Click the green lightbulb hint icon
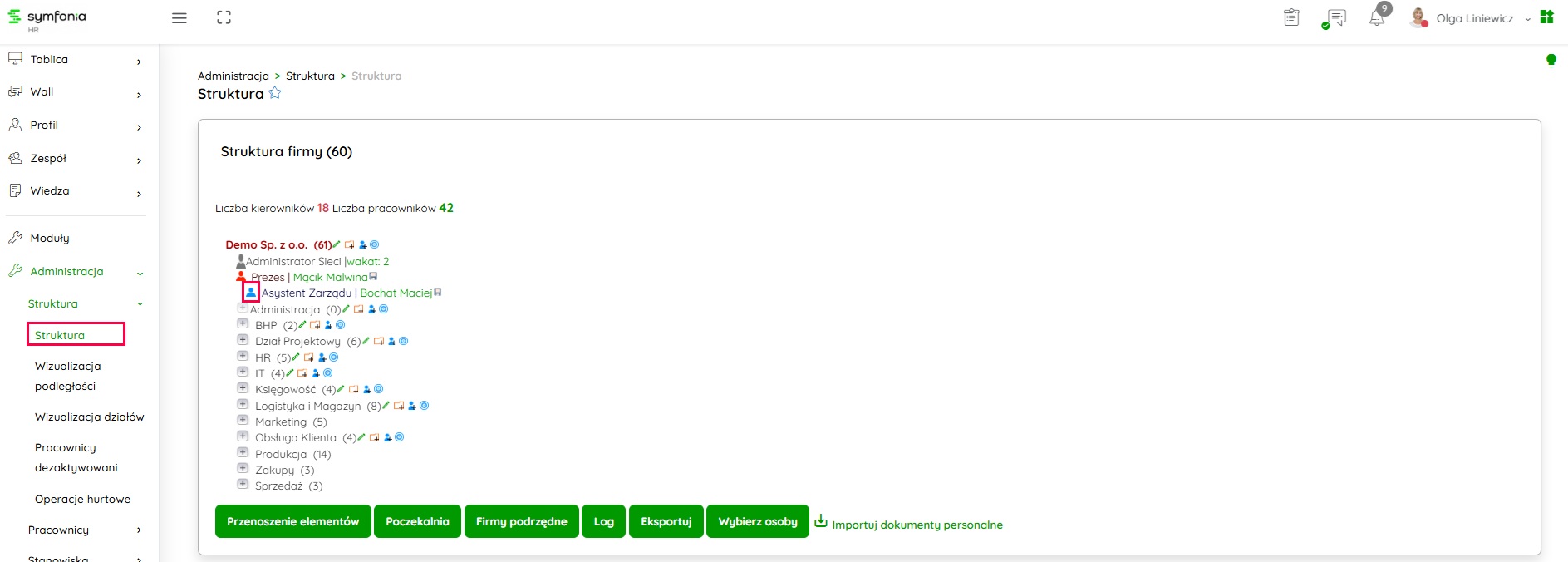 (x=1551, y=60)
